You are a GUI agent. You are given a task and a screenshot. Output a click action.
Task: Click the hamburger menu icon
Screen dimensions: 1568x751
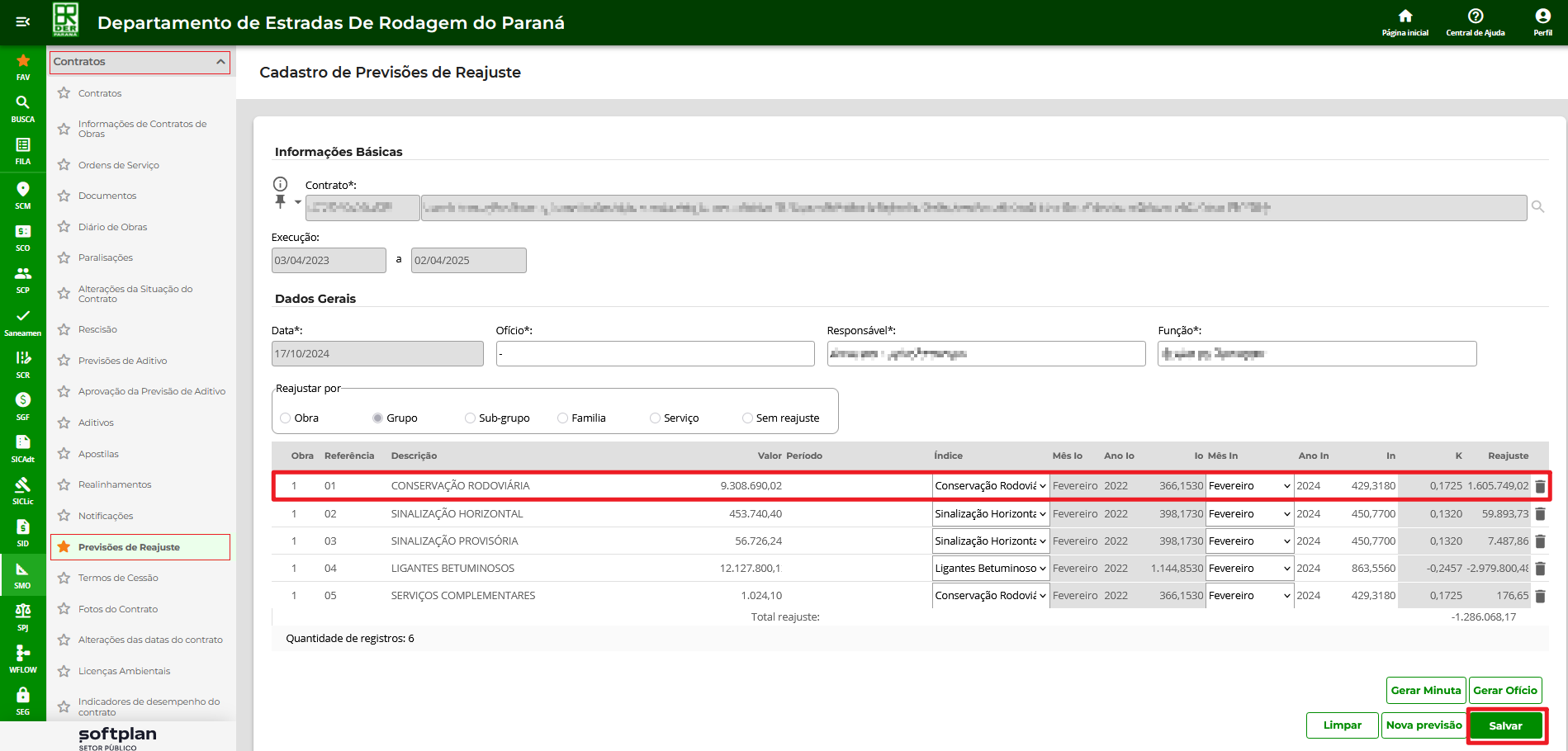[23, 22]
